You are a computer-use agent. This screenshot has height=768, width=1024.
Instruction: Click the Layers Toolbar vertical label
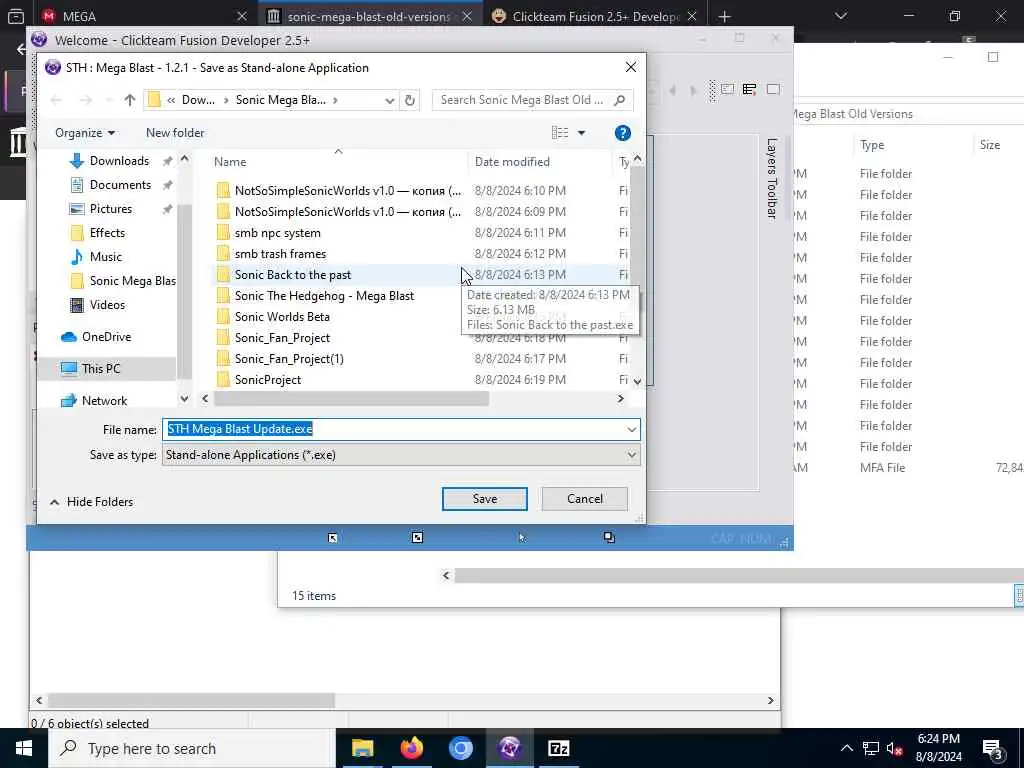click(772, 178)
